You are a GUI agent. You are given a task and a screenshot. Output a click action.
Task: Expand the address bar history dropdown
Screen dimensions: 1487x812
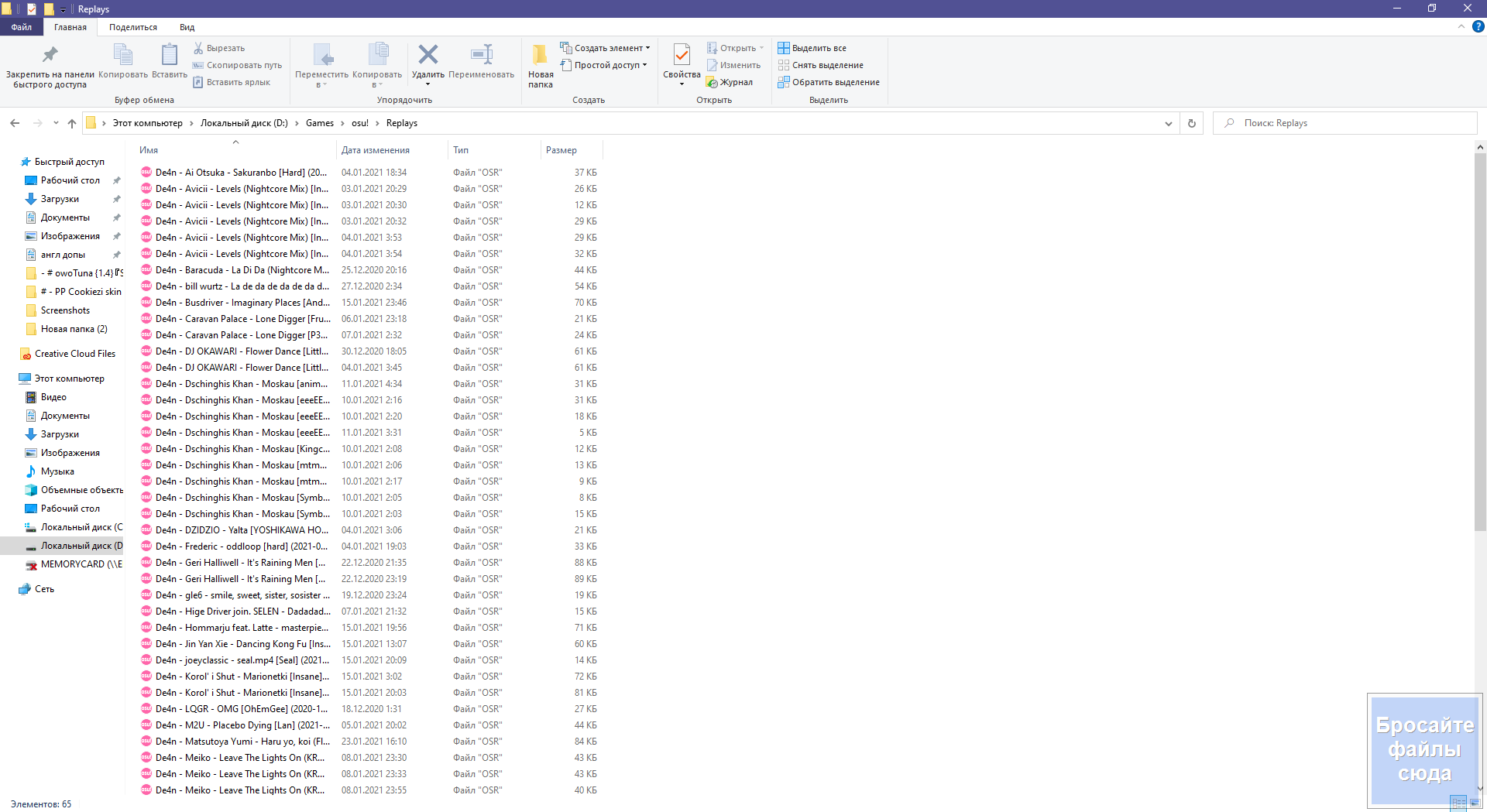point(1168,123)
